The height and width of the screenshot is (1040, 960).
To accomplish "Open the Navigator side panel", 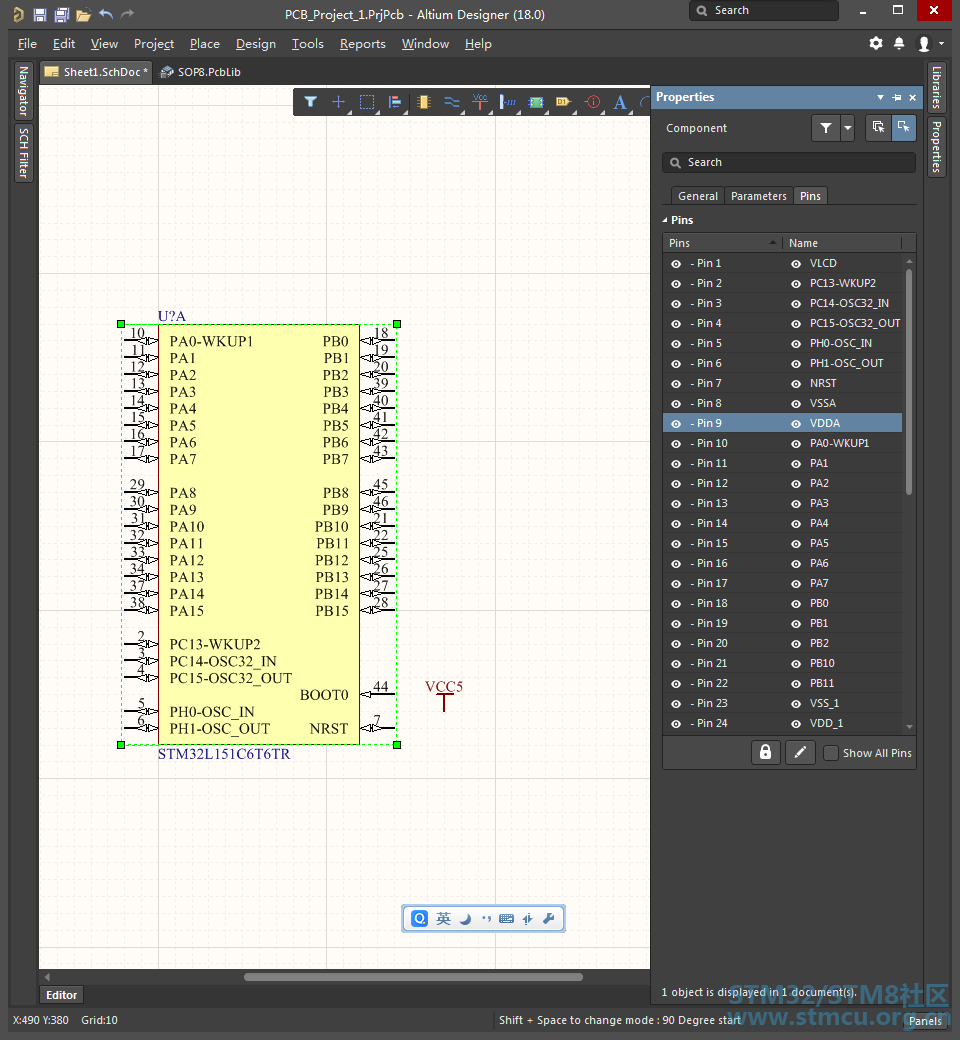I will click(x=24, y=91).
